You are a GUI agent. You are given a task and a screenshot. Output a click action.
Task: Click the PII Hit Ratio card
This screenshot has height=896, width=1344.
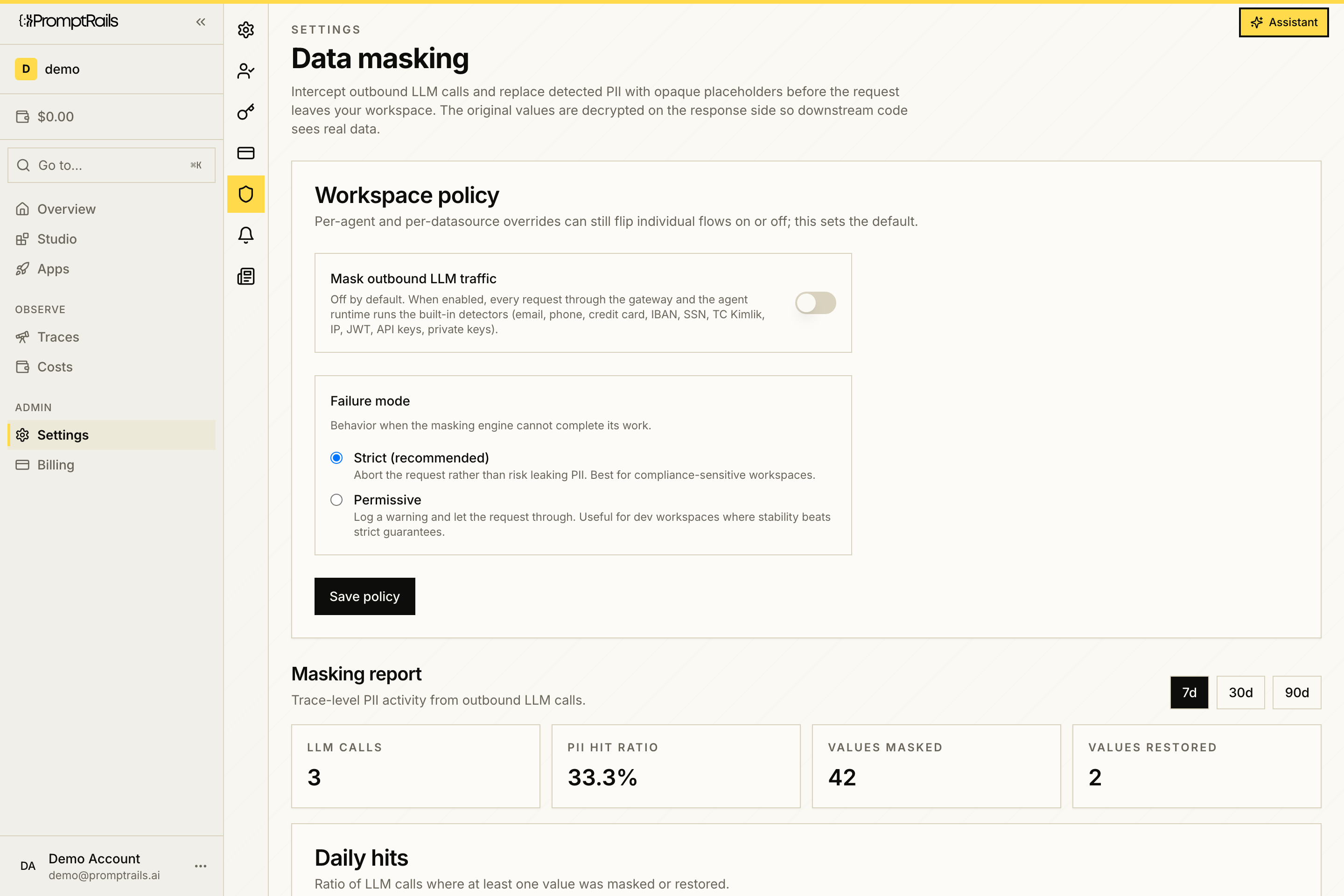[x=676, y=766]
